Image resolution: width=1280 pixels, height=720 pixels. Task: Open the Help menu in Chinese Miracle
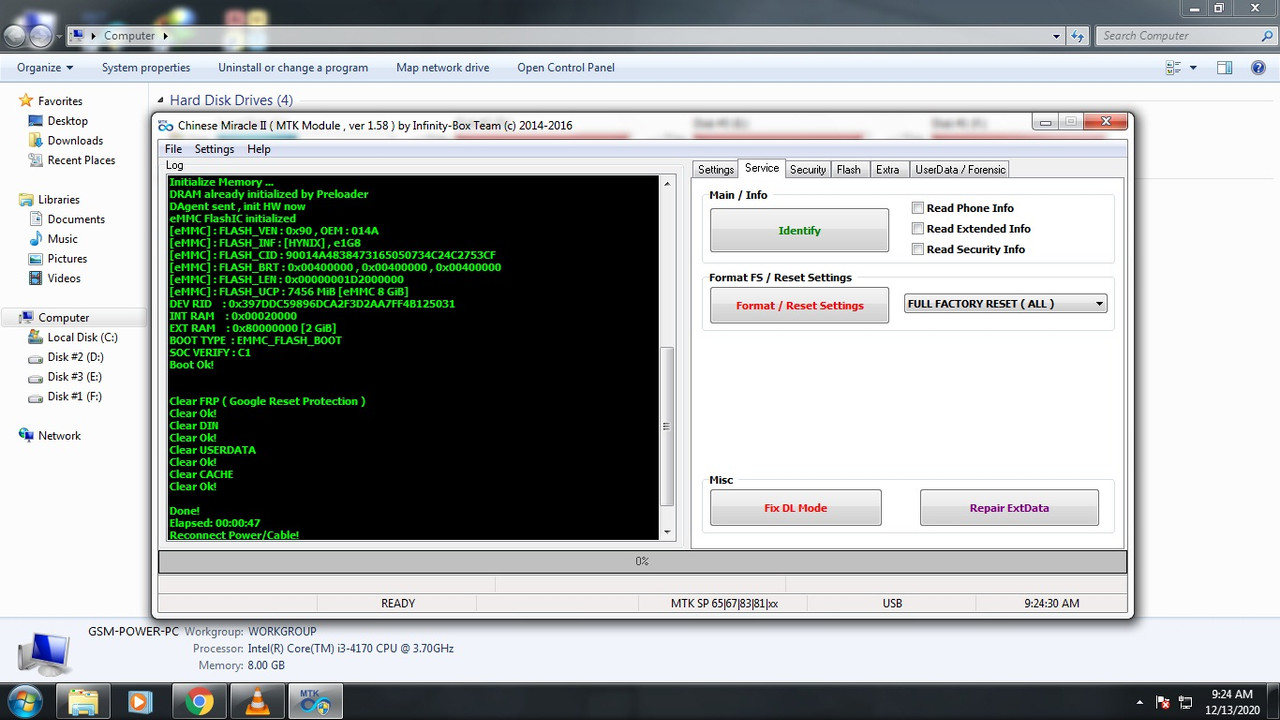[x=258, y=149]
